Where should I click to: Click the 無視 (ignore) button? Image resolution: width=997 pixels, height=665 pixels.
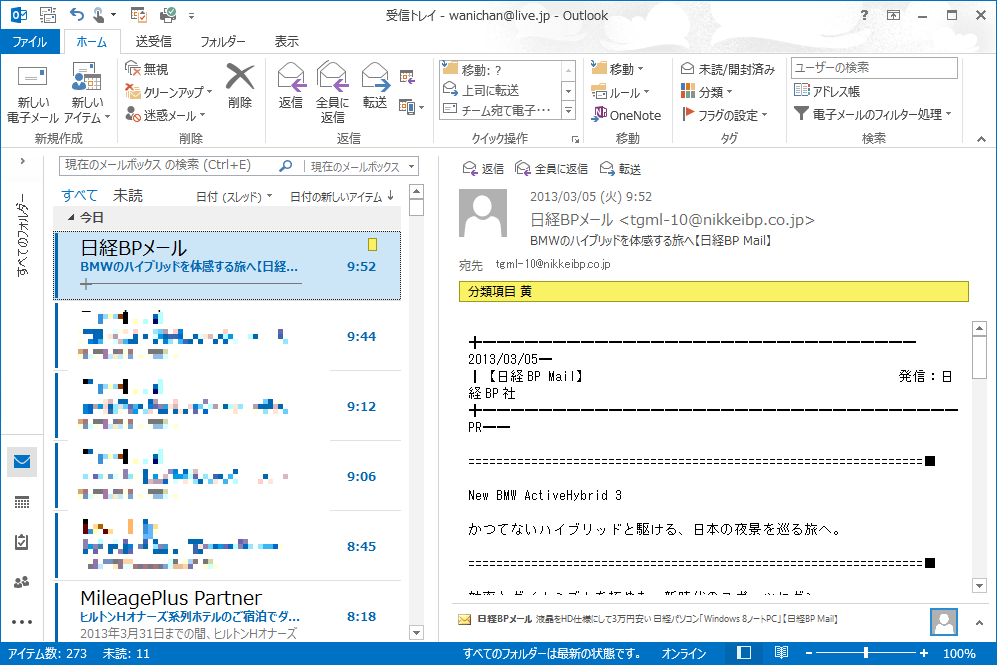147,69
